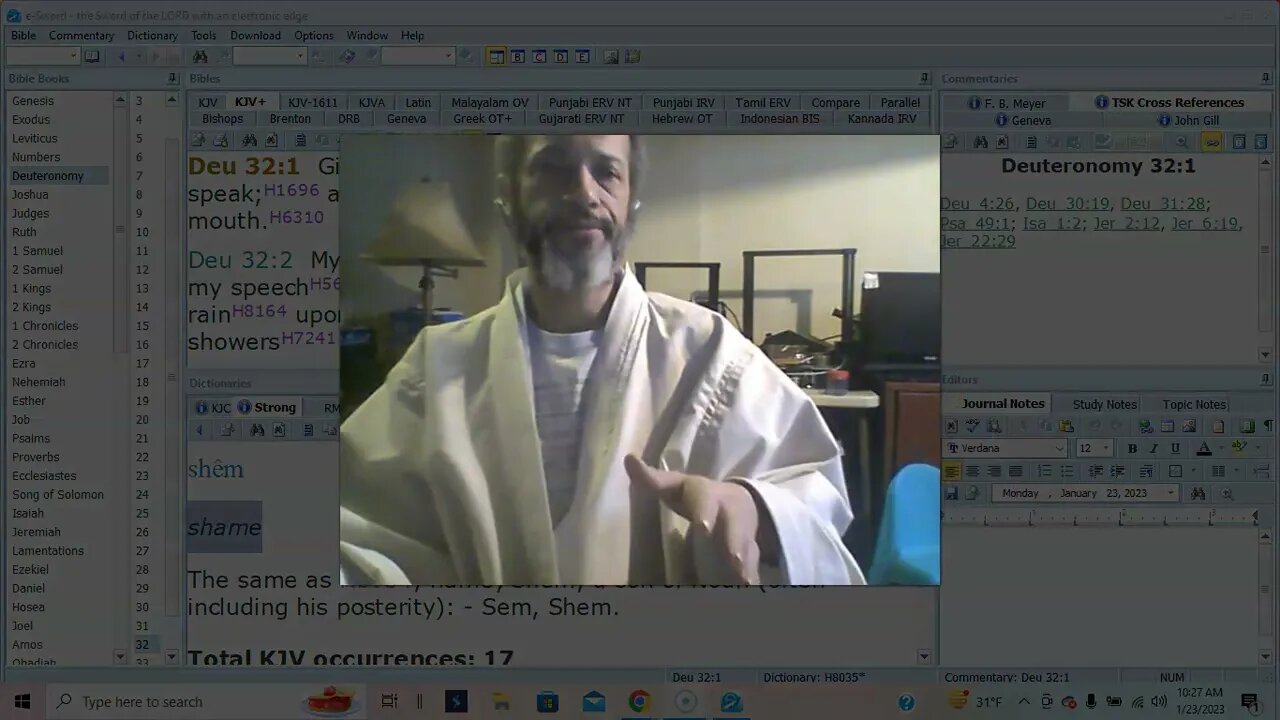Open the highlight color dropdown arrow
The image size is (1280, 720).
click(x=1257, y=448)
